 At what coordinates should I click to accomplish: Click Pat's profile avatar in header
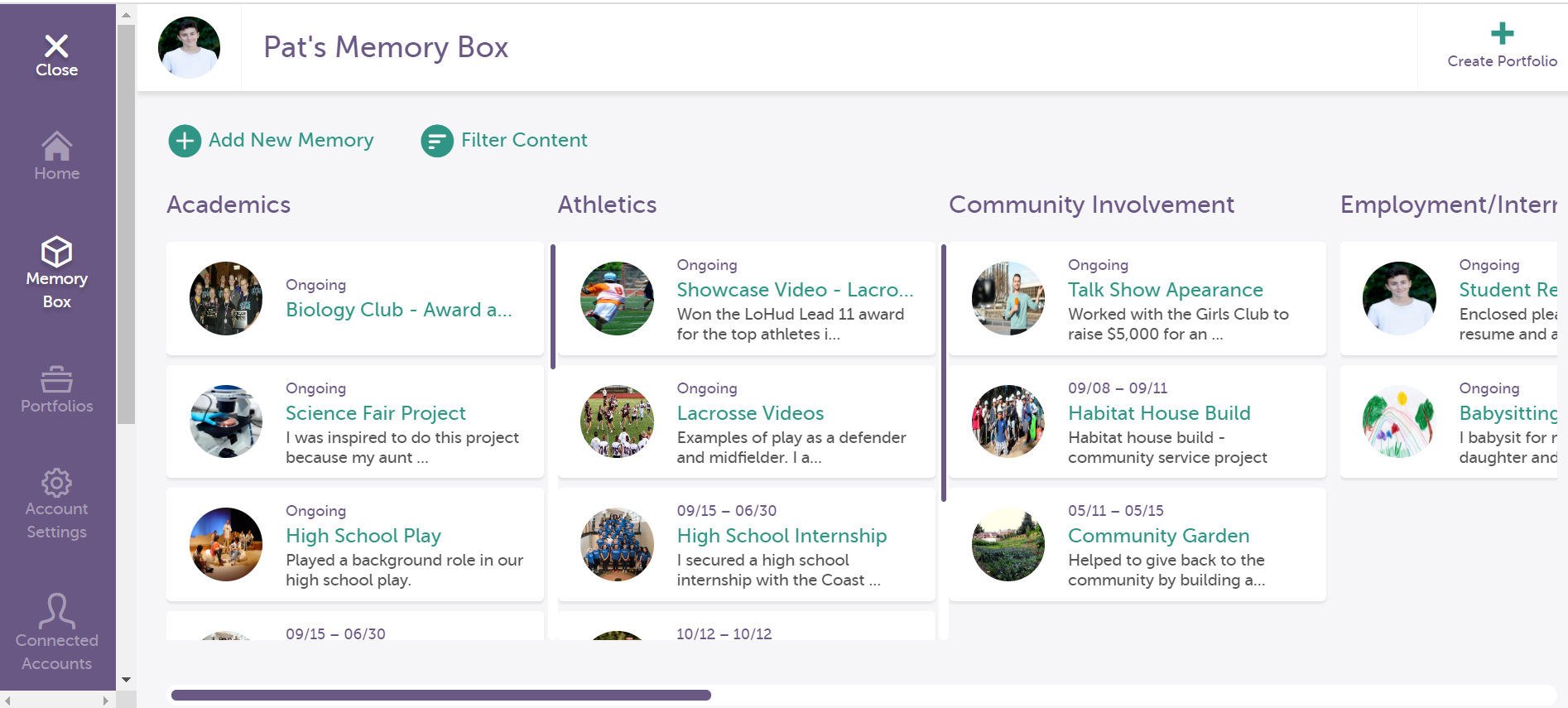(189, 47)
